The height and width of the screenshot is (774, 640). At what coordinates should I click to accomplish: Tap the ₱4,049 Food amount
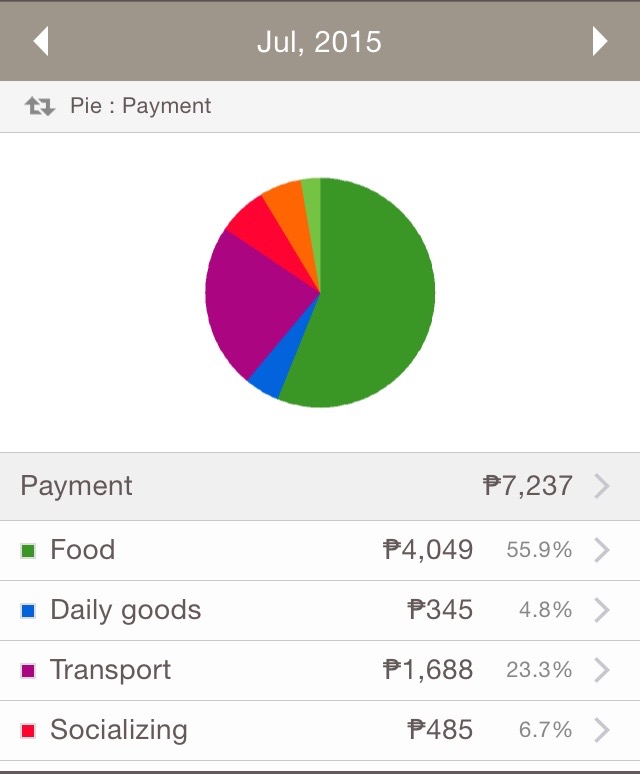tap(428, 549)
